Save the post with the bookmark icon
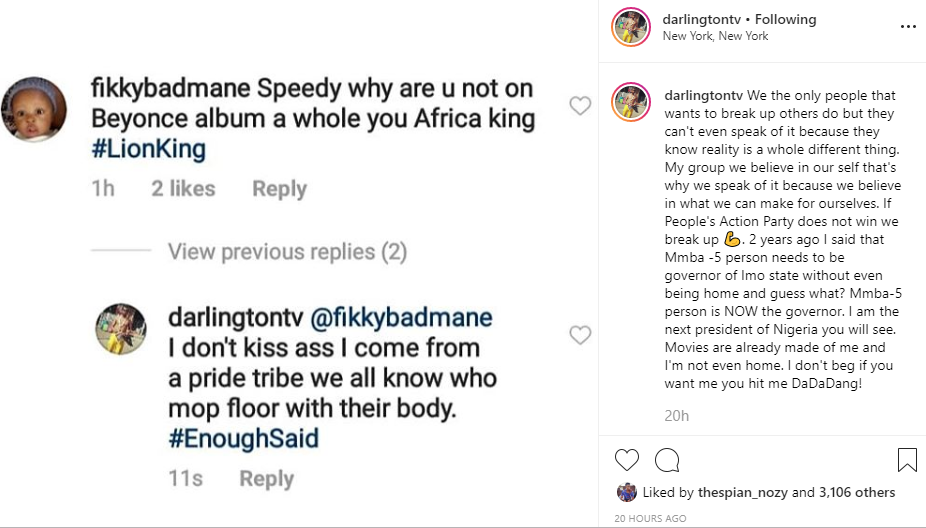This screenshot has height=528, width=926. click(x=907, y=460)
